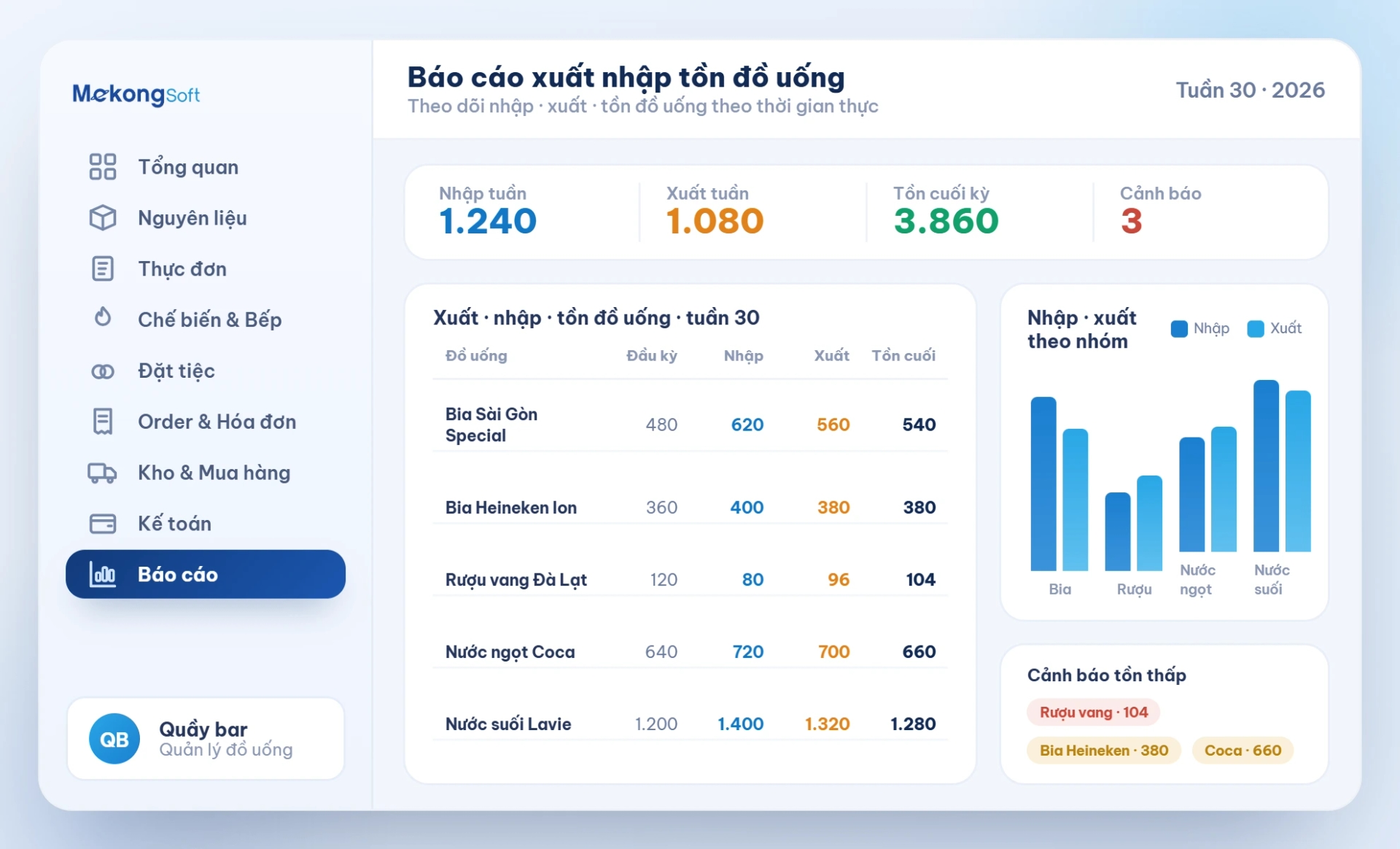This screenshot has height=849, width=1400.
Task: Click Nước ngọt Coca Nhập value 720
Action: click(x=748, y=652)
